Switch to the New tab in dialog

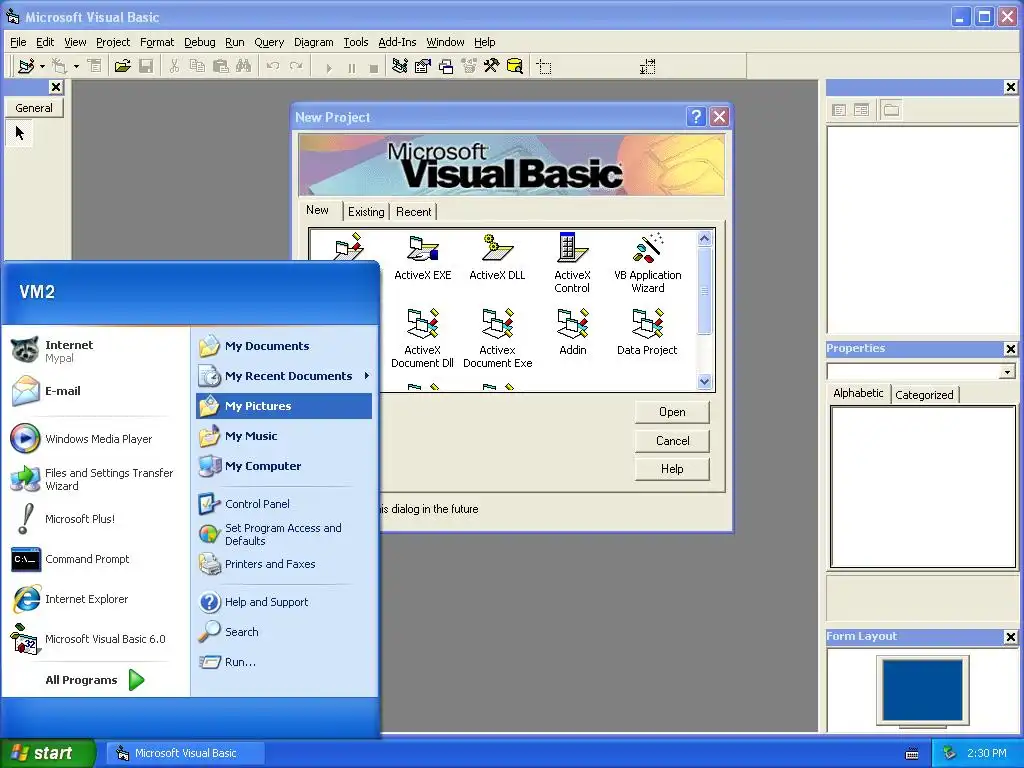[317, 210]
